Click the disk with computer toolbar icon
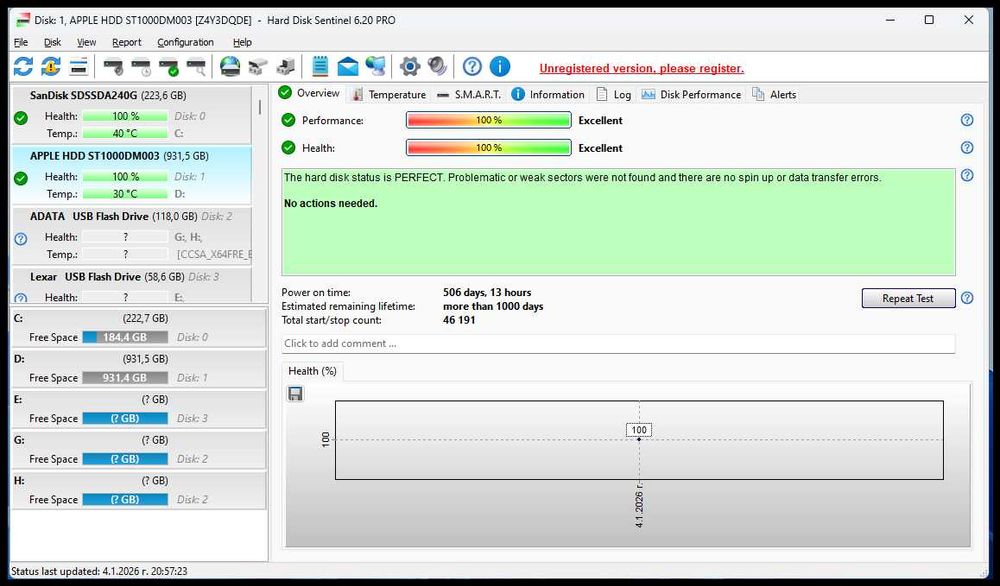The image size is (1000, 586). (286, 66)
